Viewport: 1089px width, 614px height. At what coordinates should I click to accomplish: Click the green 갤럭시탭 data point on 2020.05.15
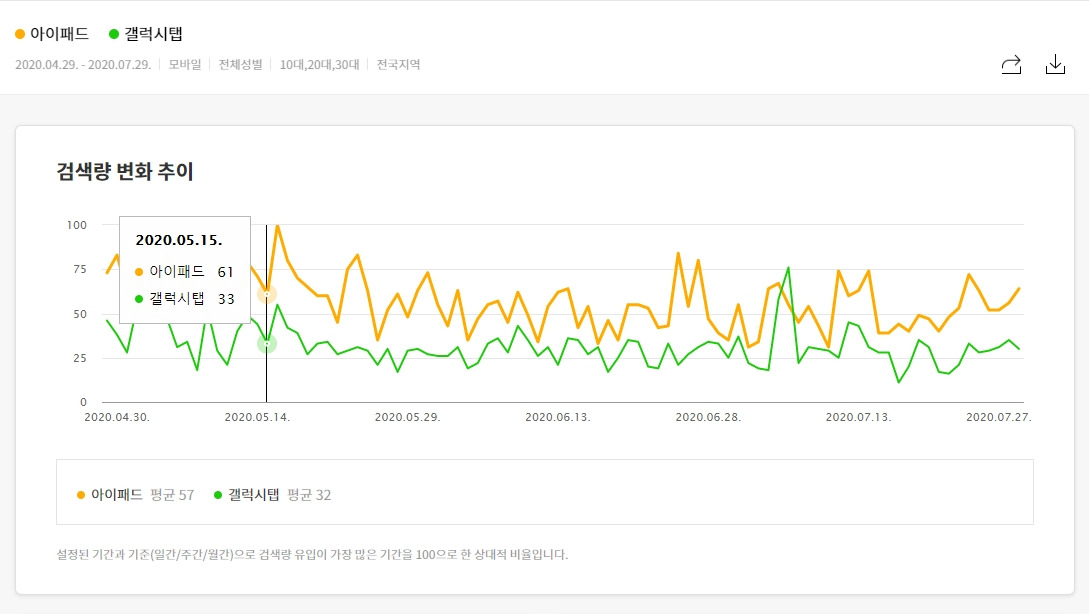click(267, 344)
